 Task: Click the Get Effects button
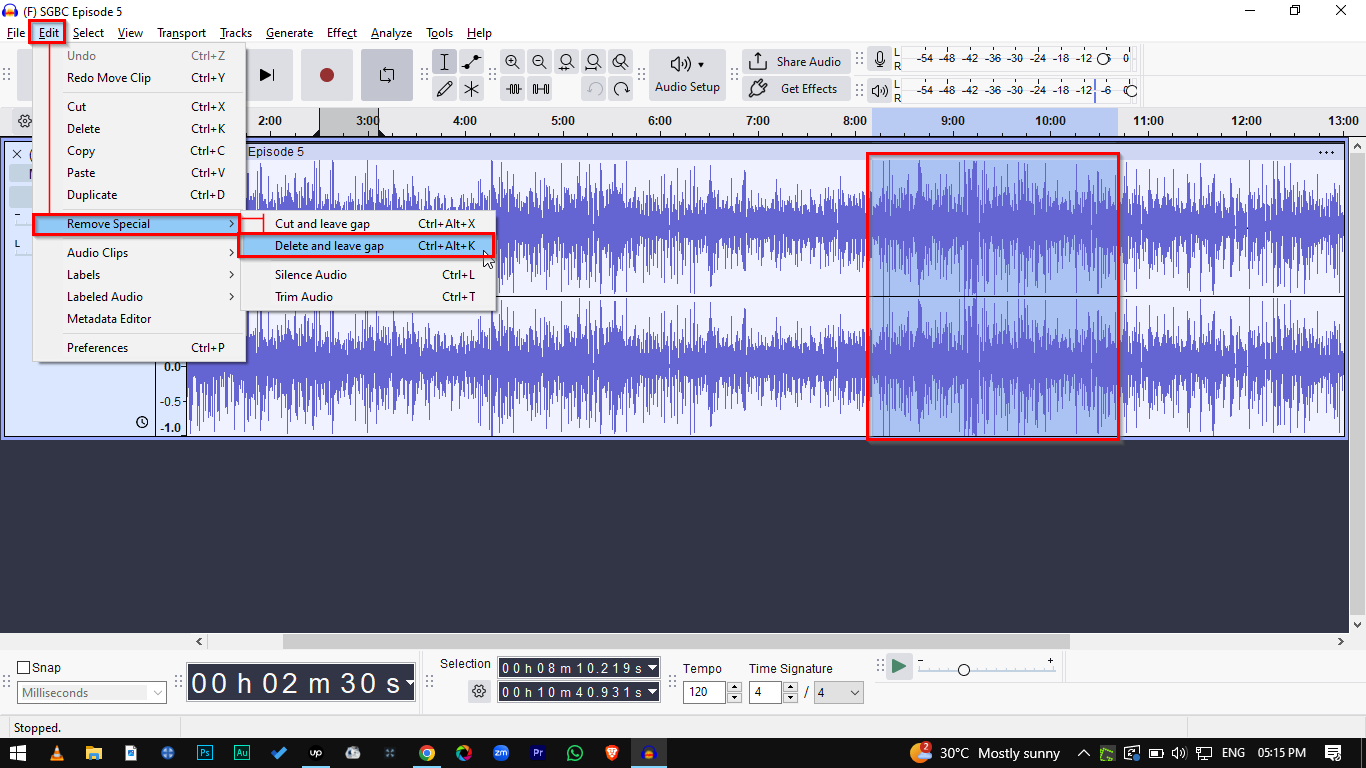coord(796,89)
